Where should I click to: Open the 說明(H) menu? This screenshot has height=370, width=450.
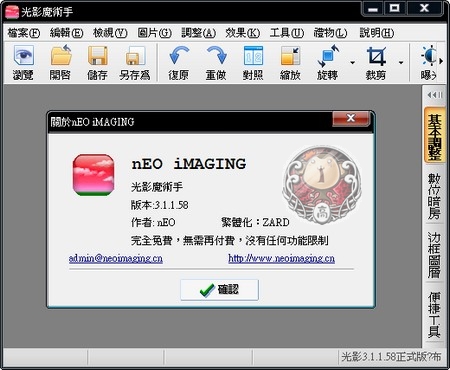(377, 33)
